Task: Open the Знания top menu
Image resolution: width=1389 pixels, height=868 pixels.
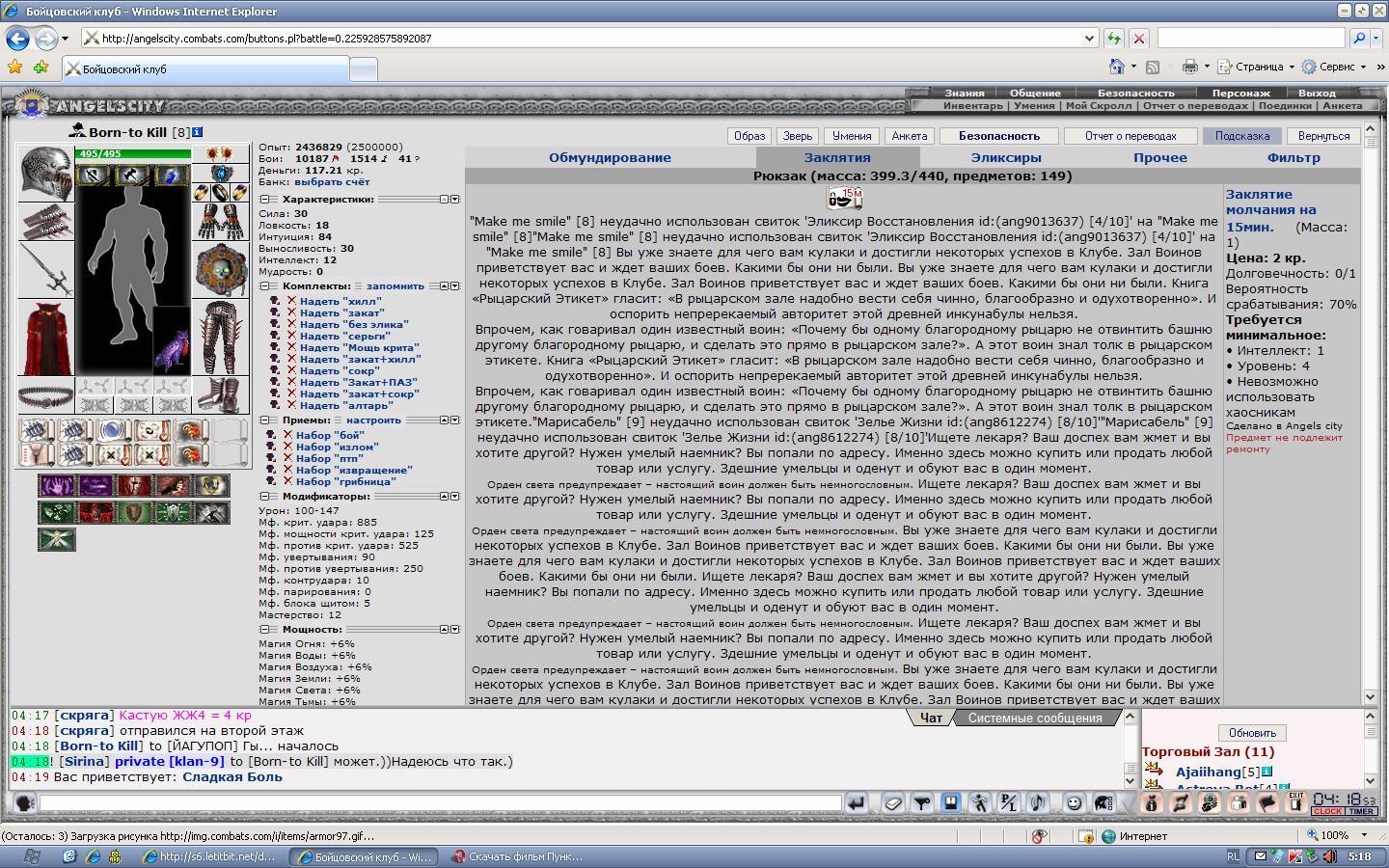Action: (x=965, y=94)
